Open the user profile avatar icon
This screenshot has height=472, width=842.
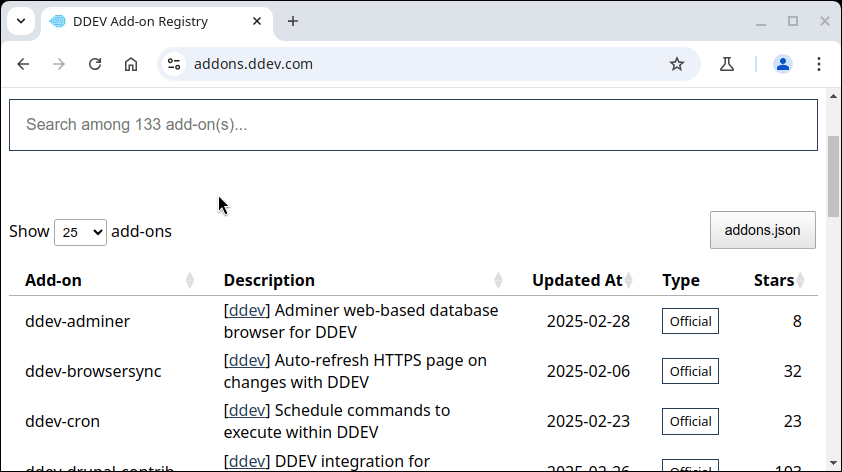pos(782,64)
